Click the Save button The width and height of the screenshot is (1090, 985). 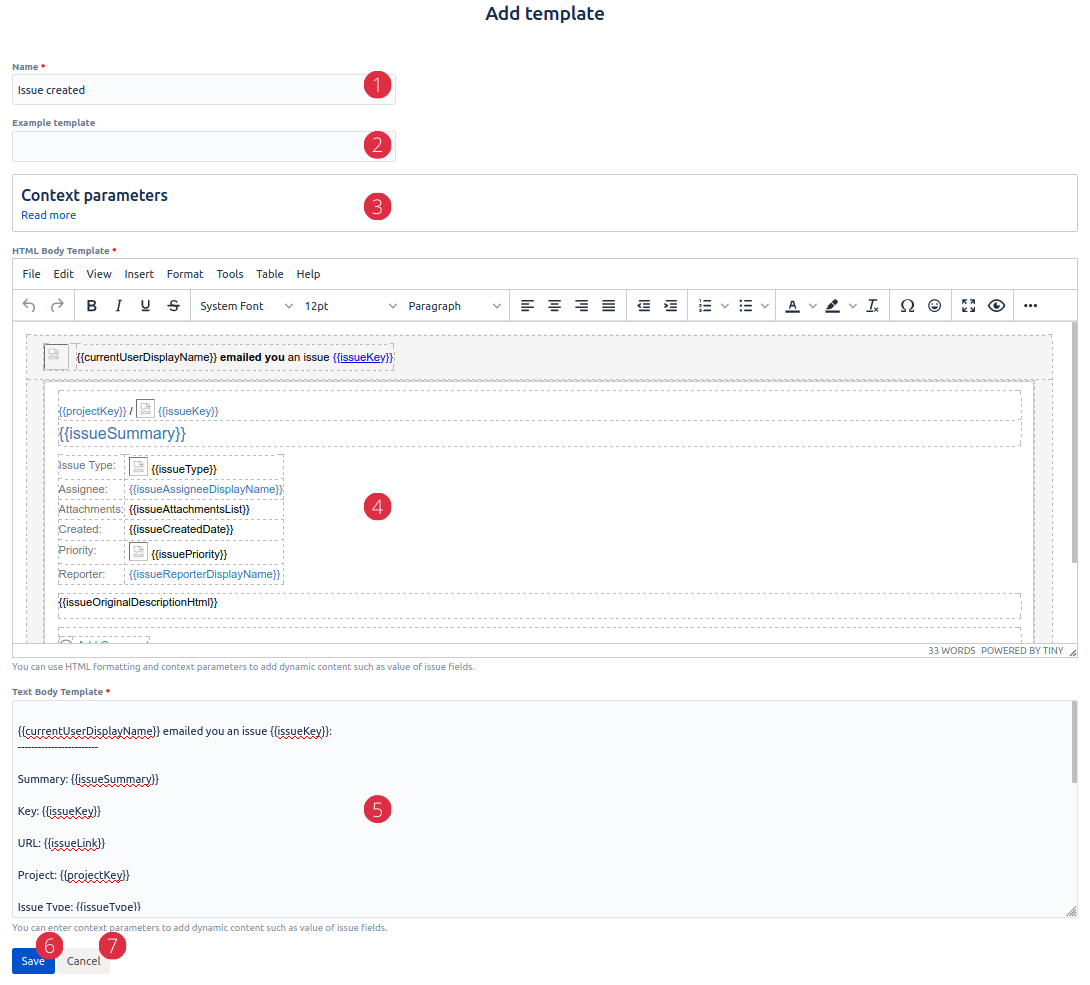coord(33,961)
